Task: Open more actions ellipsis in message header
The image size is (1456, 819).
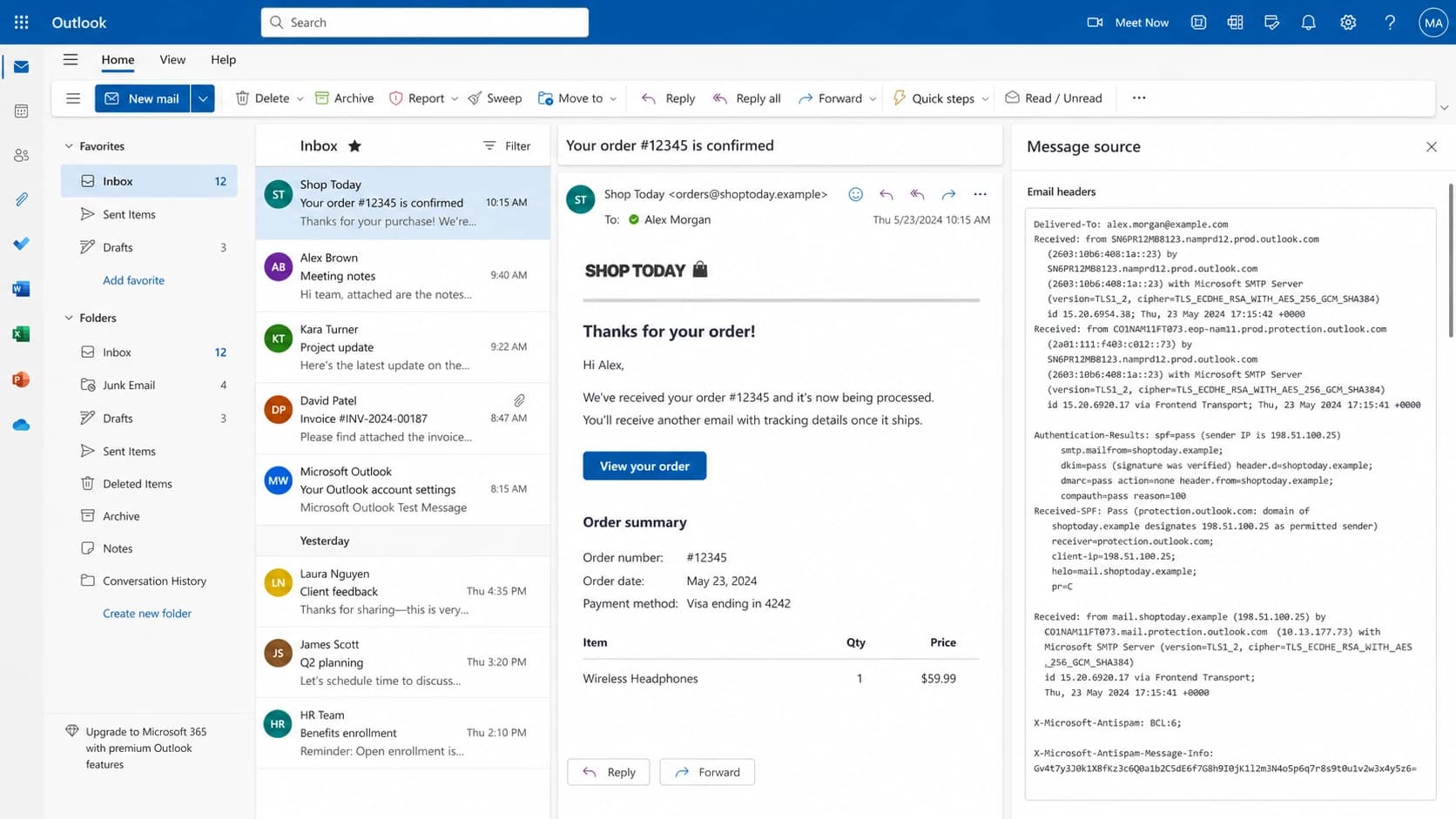Action: [980, 194]
